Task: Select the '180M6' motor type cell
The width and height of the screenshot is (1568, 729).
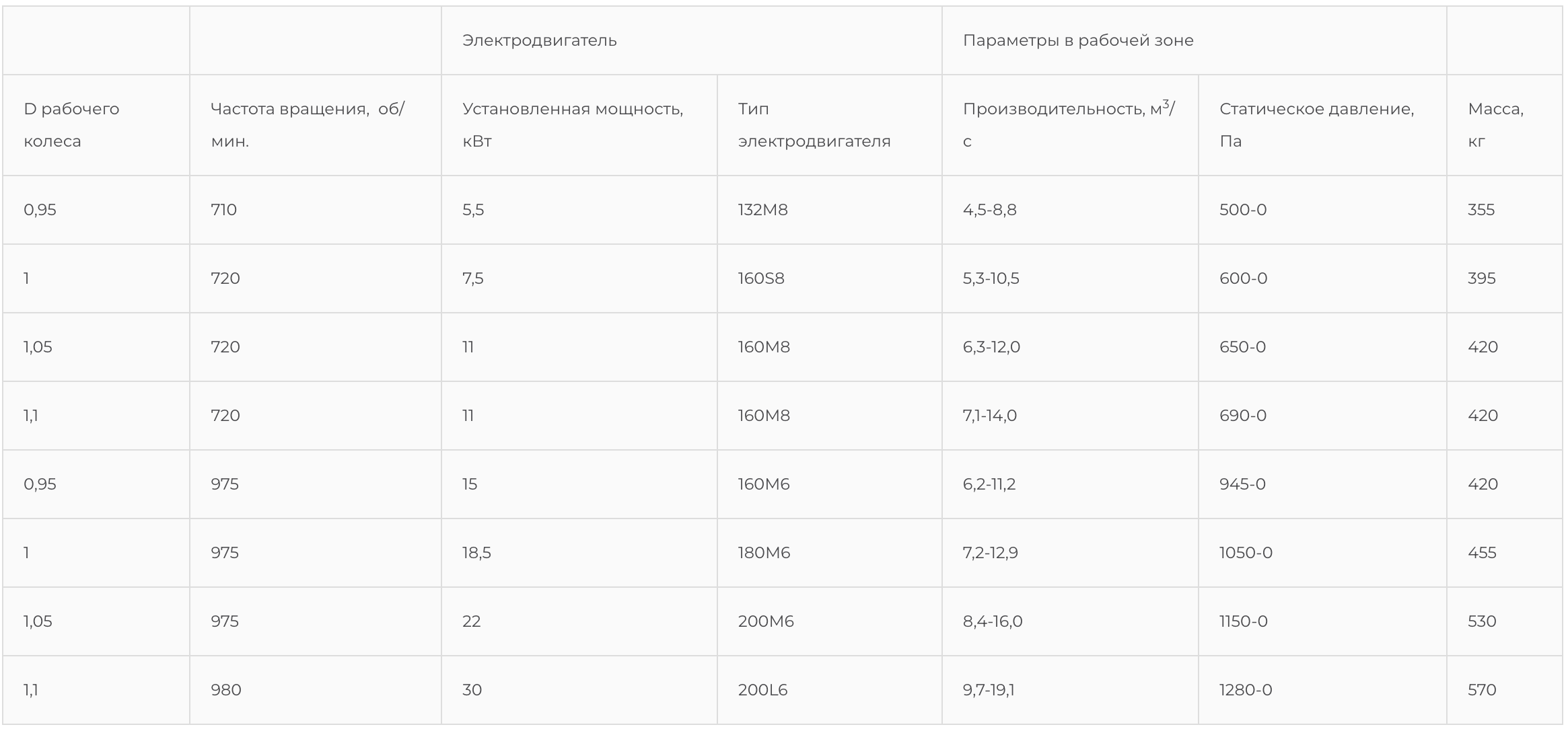Action: coord(763,553)
